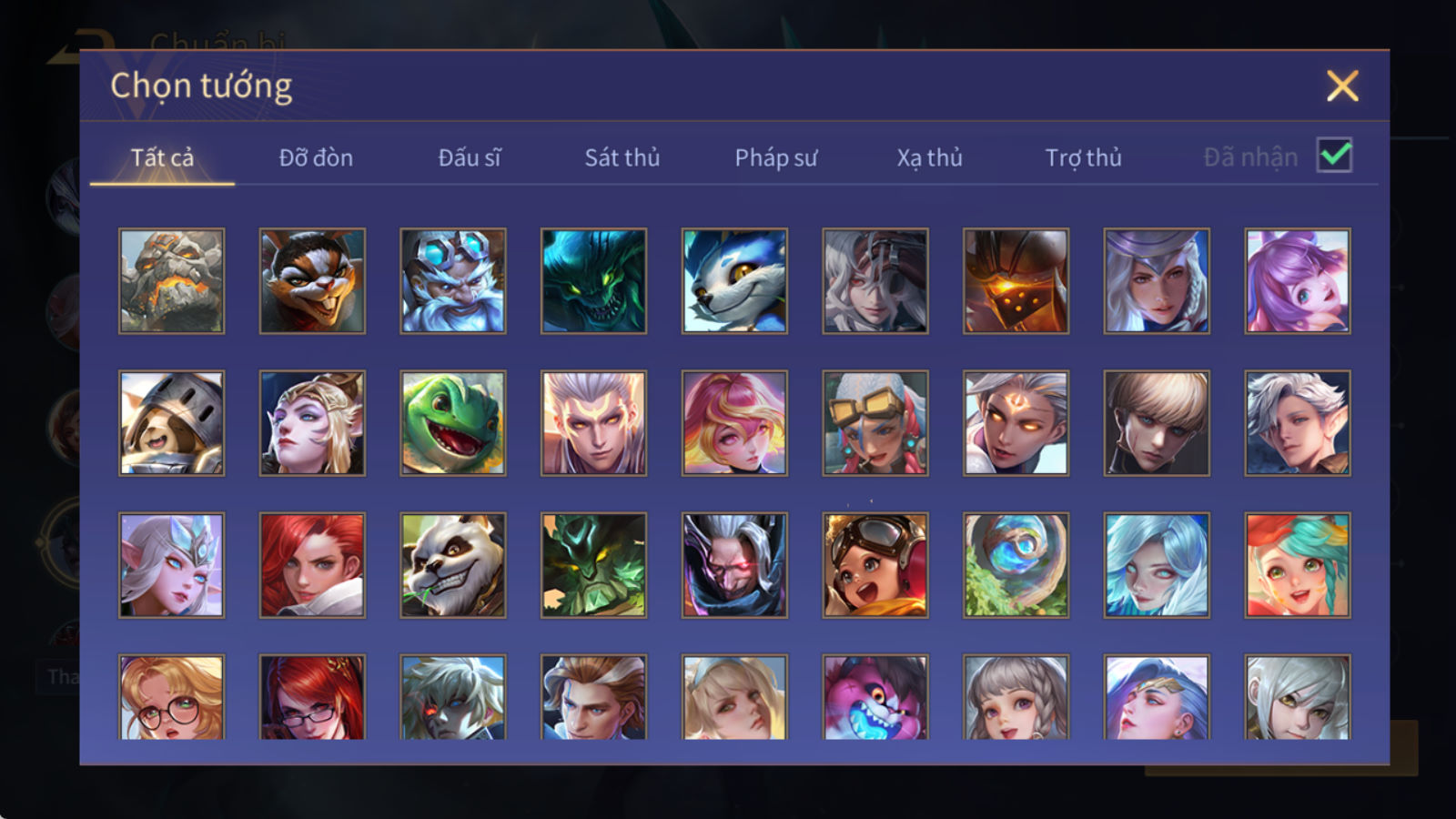Choose the squirrel hero with eye mask
This screenshot has height=819, width=1456.
pos(312,280)
